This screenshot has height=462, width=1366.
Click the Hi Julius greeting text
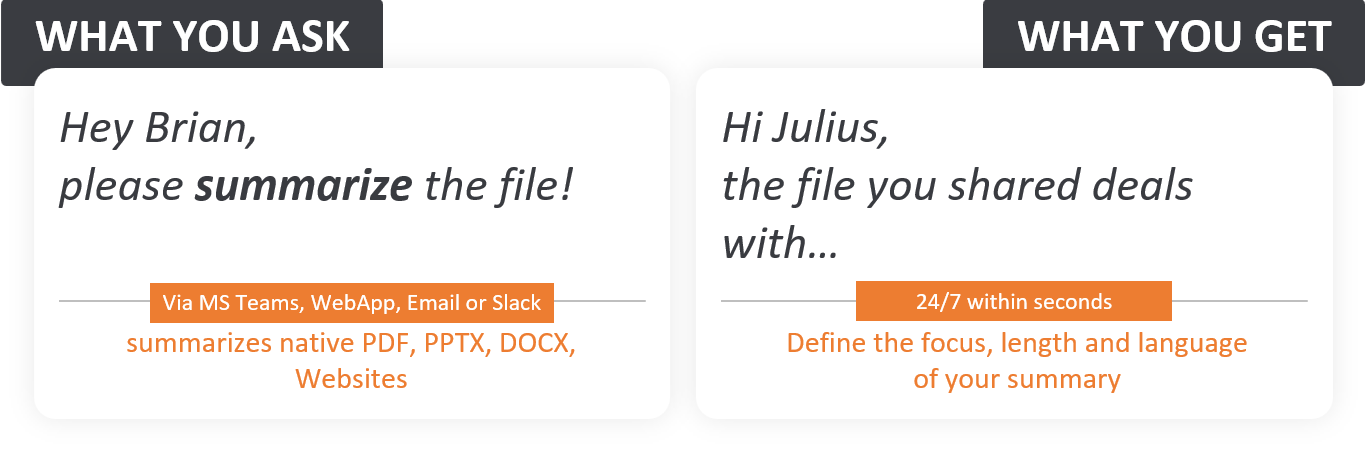point(804,131)
